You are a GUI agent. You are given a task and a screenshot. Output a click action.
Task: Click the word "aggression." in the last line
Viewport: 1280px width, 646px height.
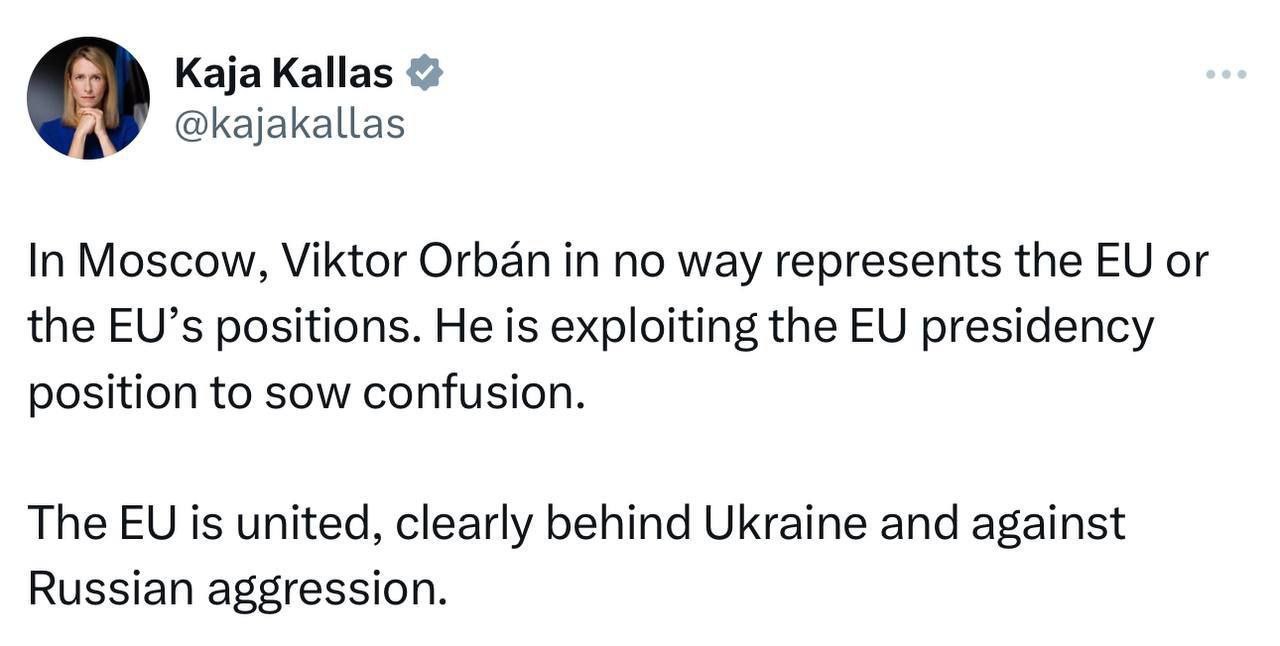tap(327, 589)
